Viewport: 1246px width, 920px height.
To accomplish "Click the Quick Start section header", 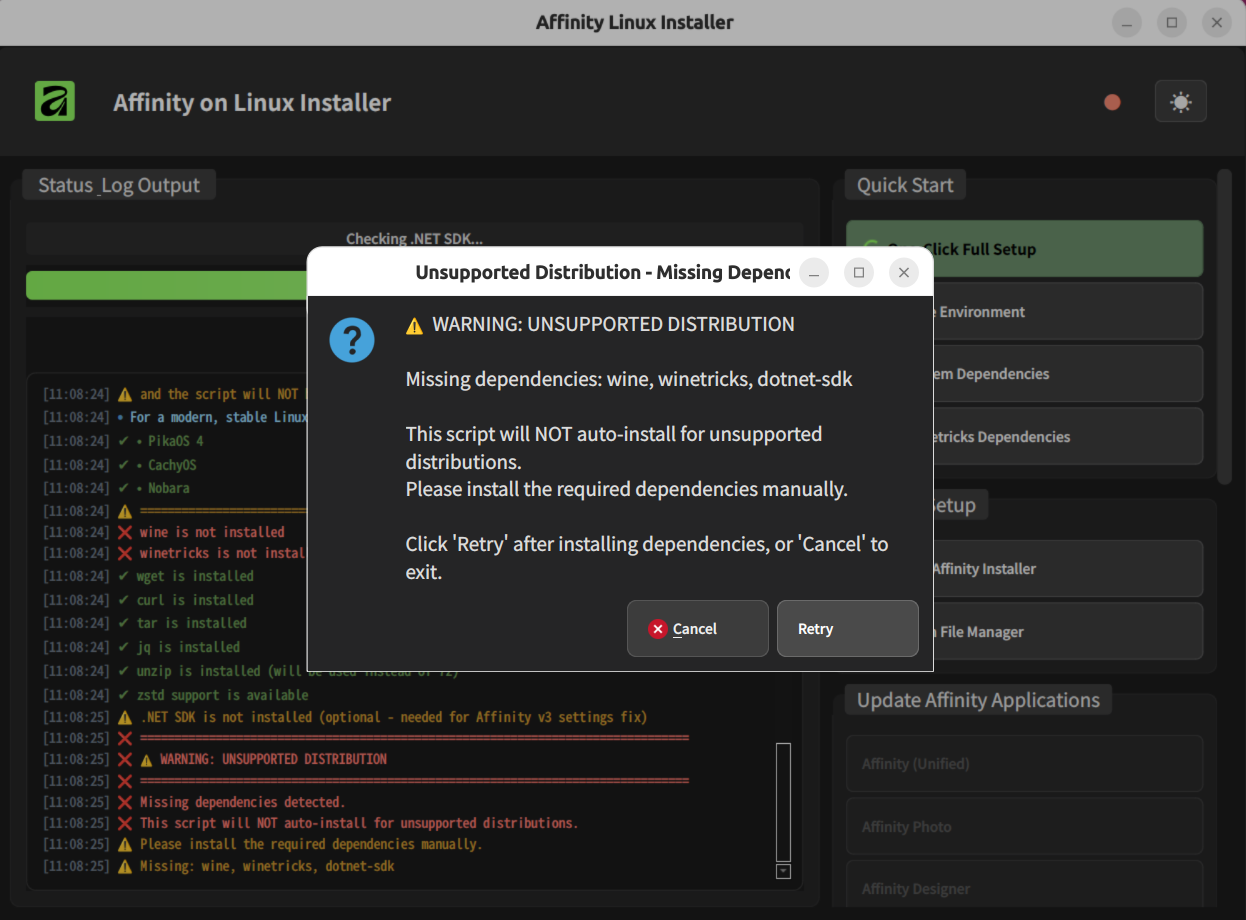I will pos(905,185).
